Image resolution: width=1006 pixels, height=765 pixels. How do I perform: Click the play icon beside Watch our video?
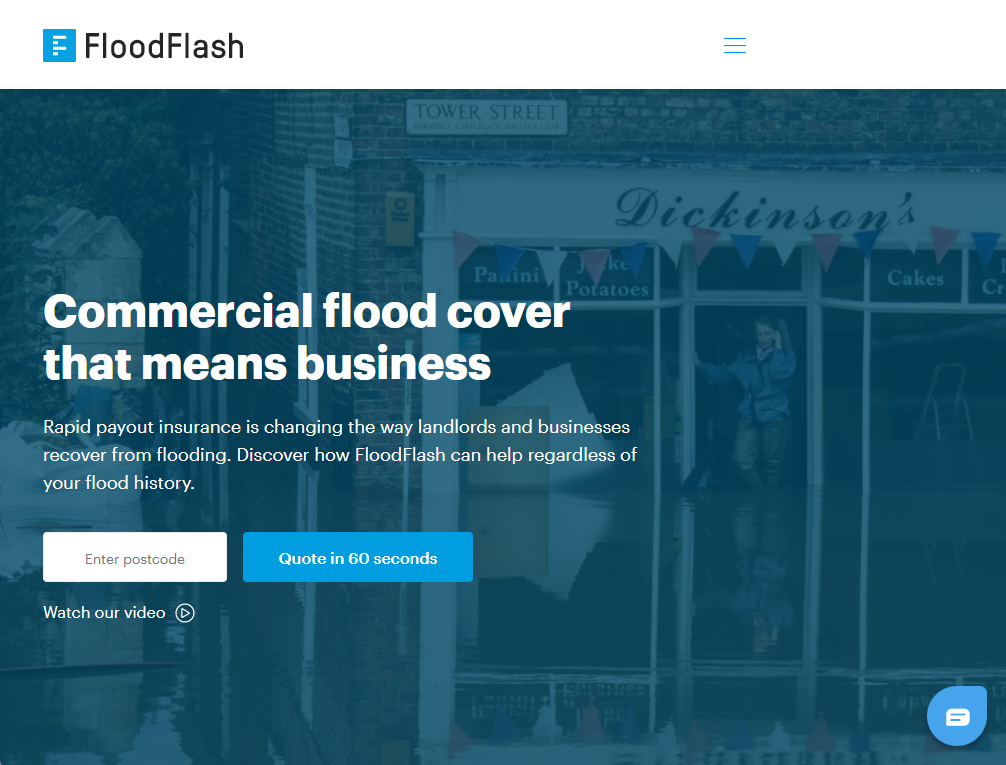coord(184,613)
